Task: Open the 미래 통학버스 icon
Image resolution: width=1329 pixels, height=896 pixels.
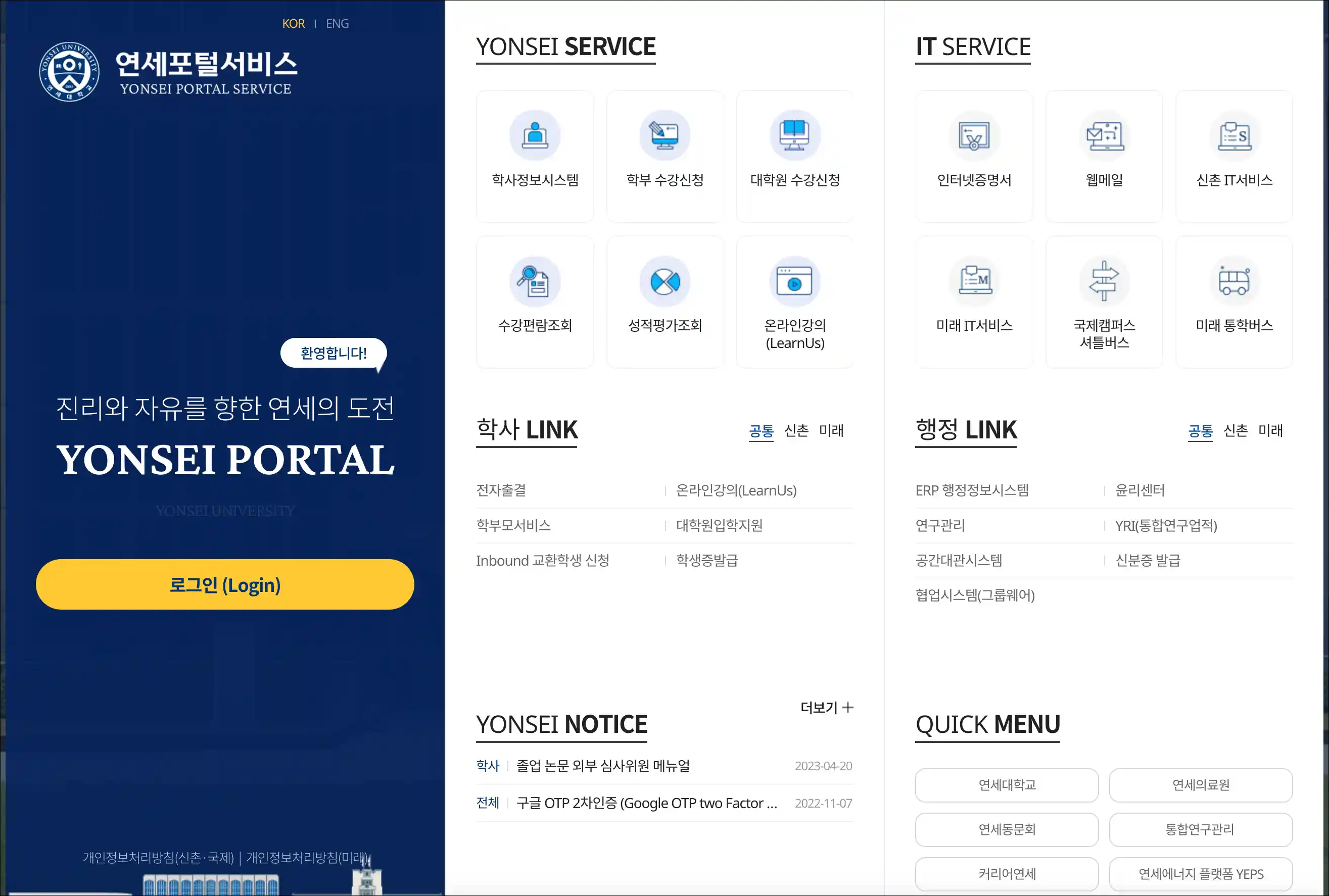Action: coord(1234,281)
